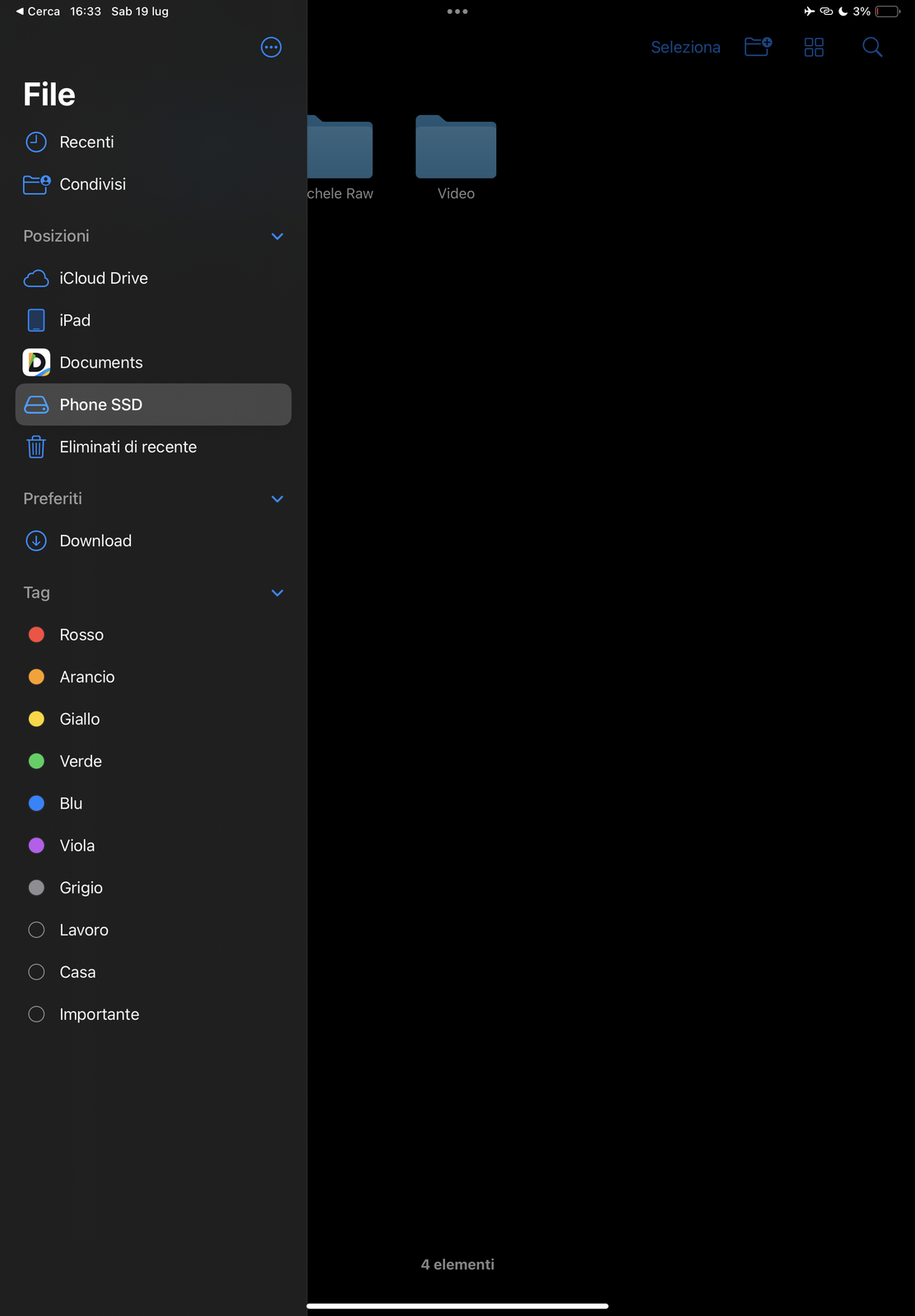Tap the home indicator bar
The width and height of the screenshot is (915, 1316).
pyautogui.click(x=457, y=1305)
